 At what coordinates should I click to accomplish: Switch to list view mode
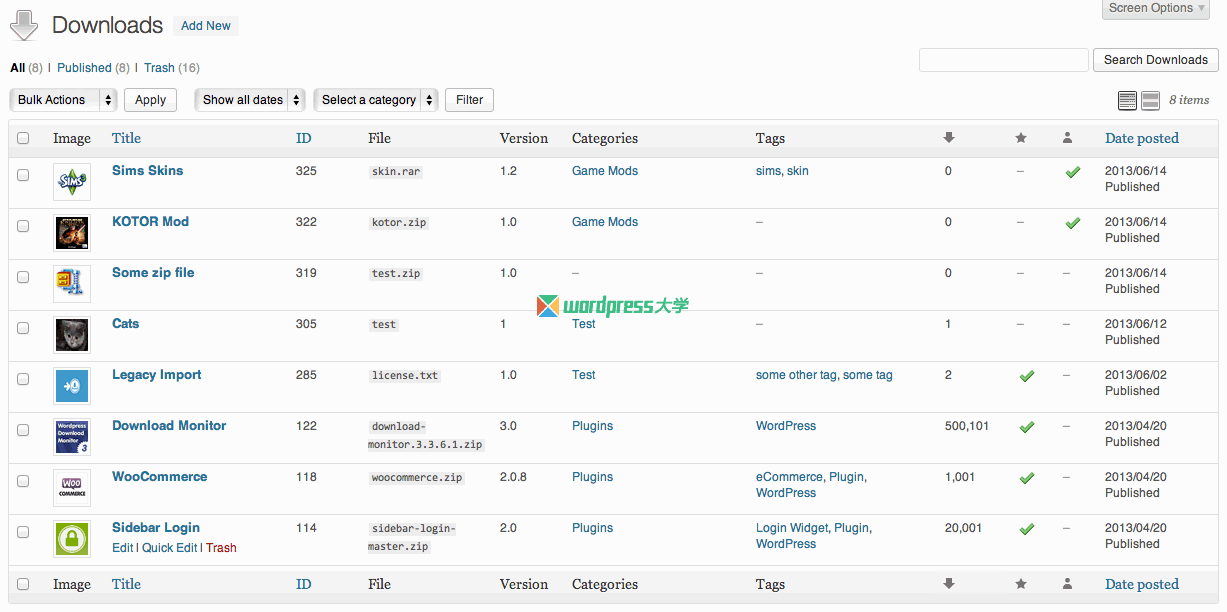click(1127, 100)
